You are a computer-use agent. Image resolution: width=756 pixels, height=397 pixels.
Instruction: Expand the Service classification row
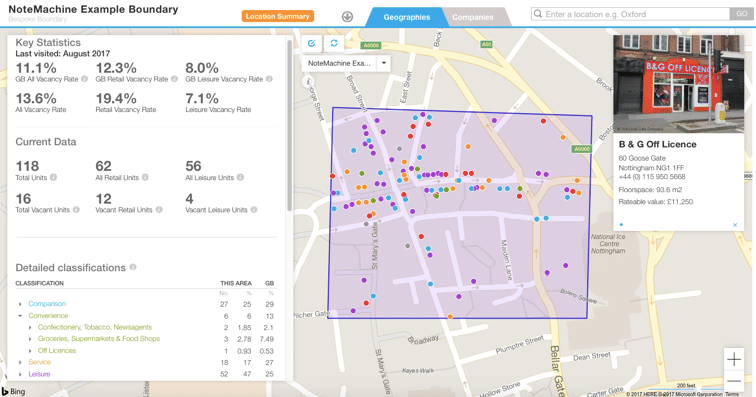[x=20, y=362]
